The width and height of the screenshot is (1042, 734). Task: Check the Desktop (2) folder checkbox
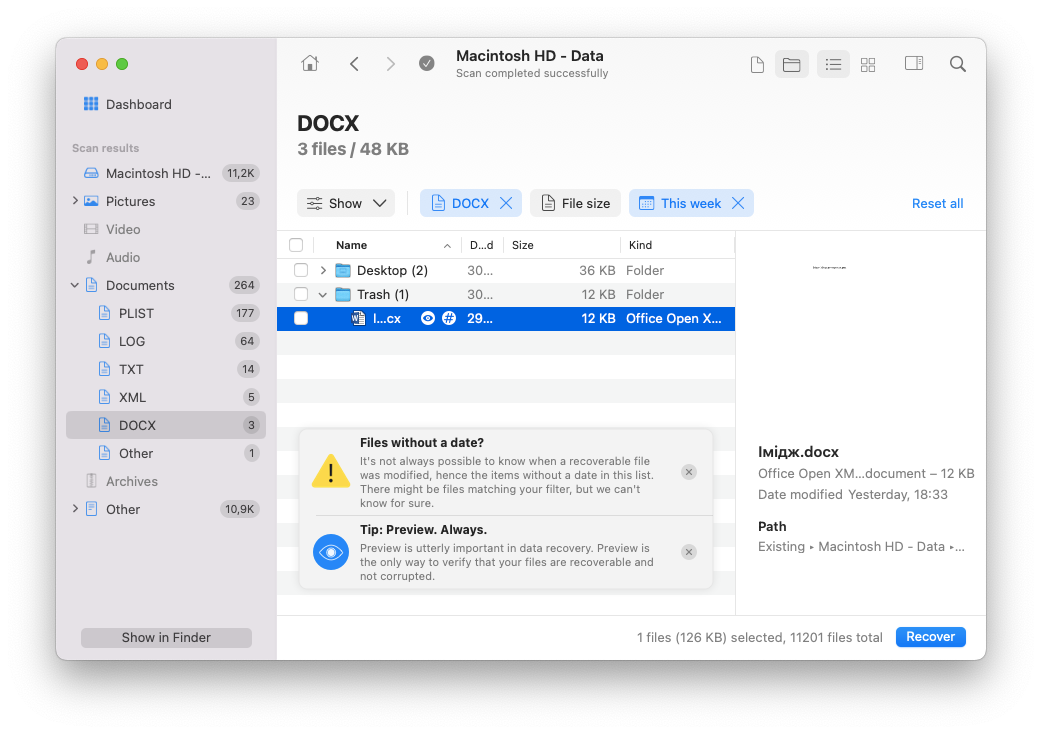[x=301, y=270]
